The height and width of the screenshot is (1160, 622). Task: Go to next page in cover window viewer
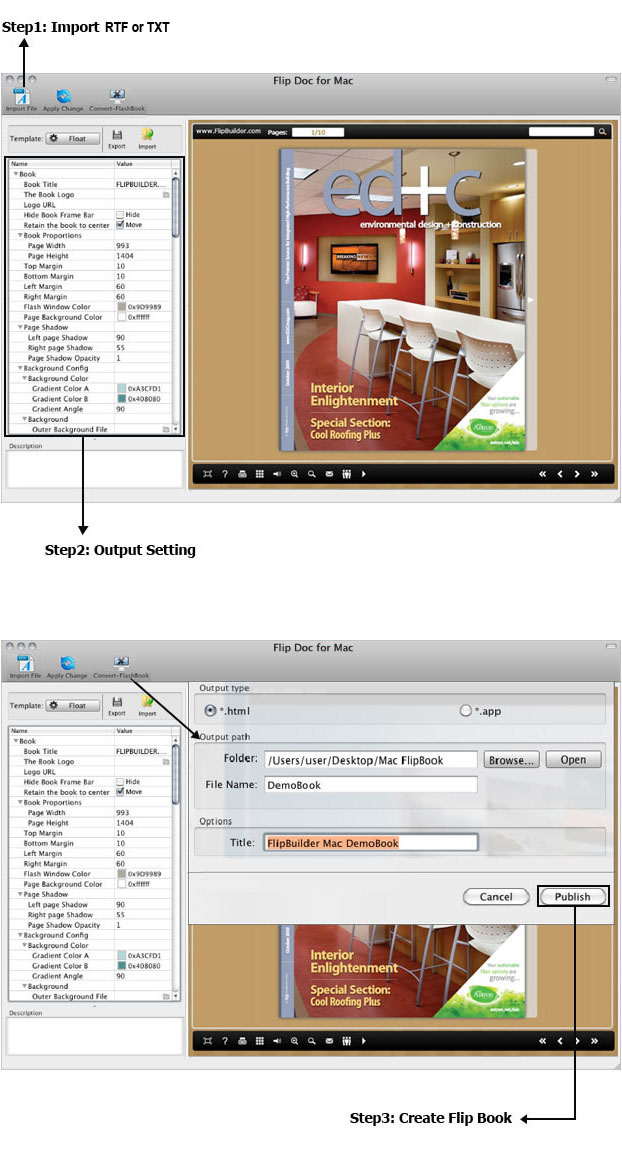pos(577,474)
